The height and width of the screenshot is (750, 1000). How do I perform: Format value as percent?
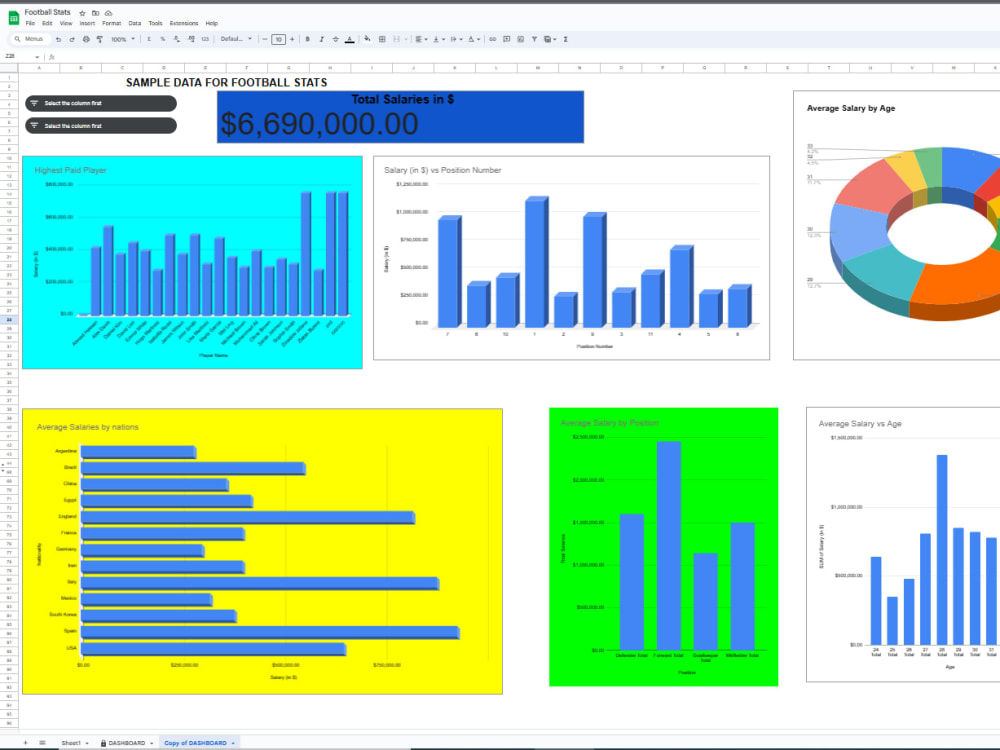[163, 39]
